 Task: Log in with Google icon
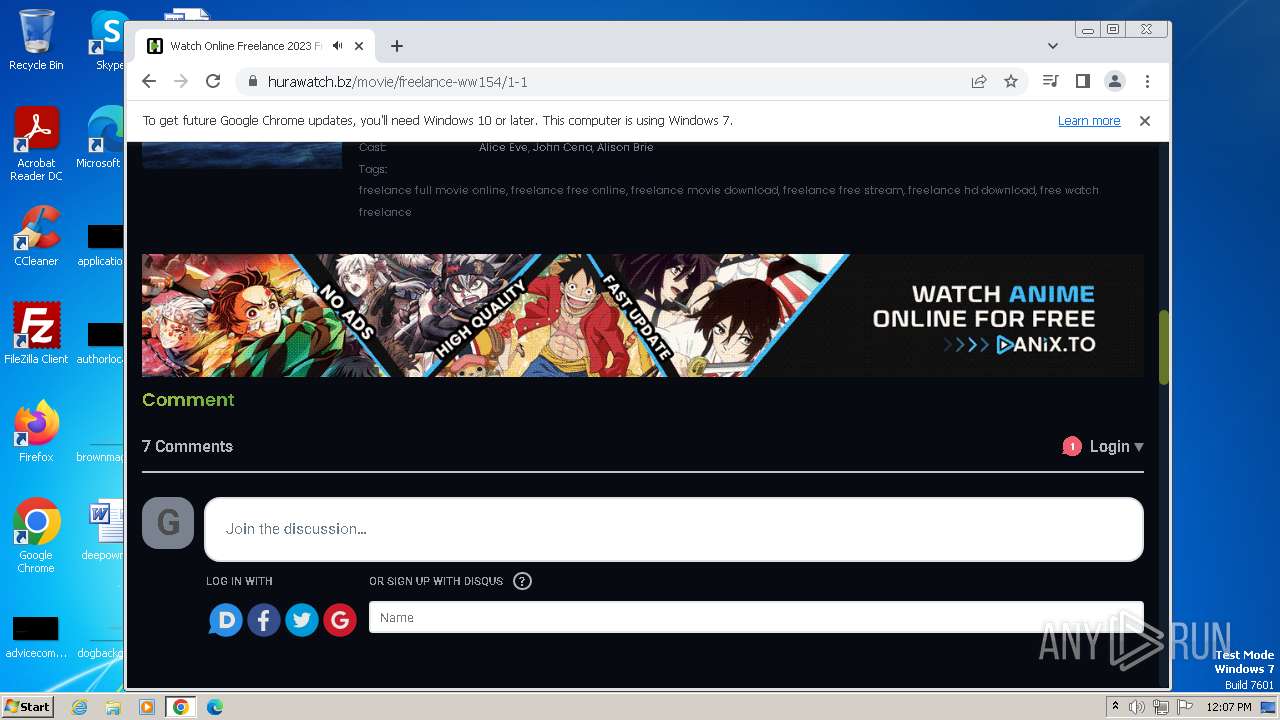[340, 620]
